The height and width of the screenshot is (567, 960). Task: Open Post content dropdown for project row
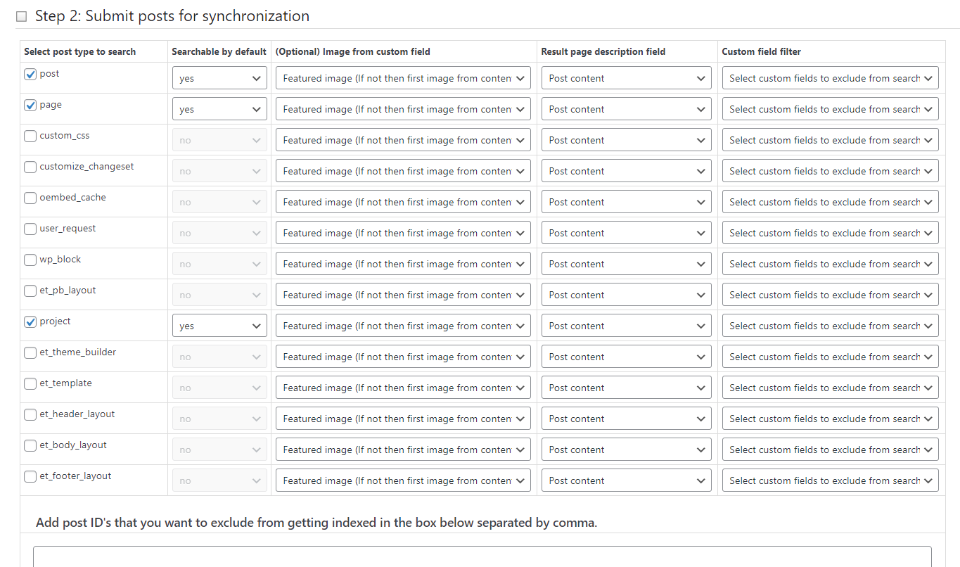click(626, 326)
